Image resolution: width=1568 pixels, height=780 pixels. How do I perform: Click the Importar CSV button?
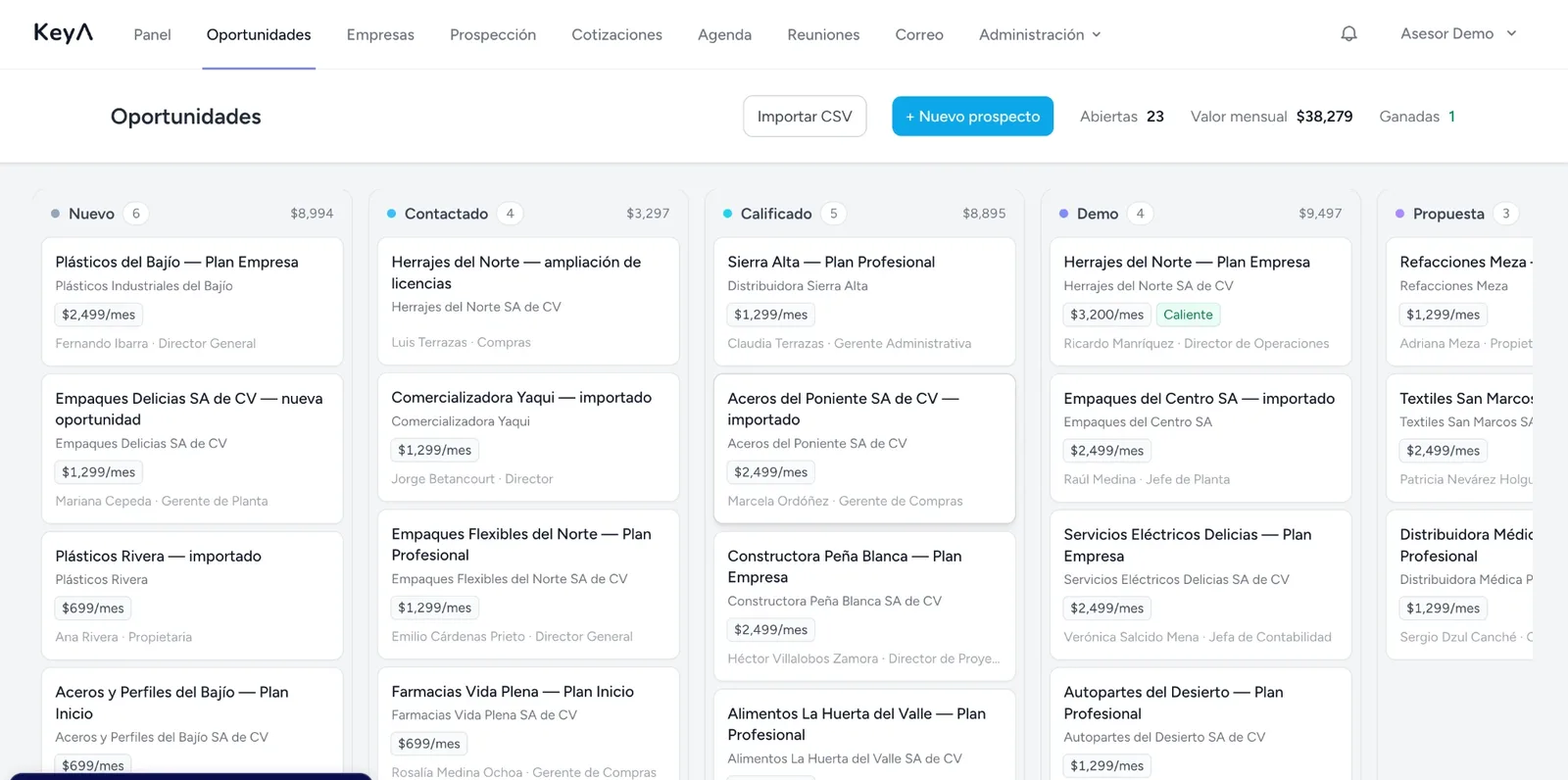(805, 116)
